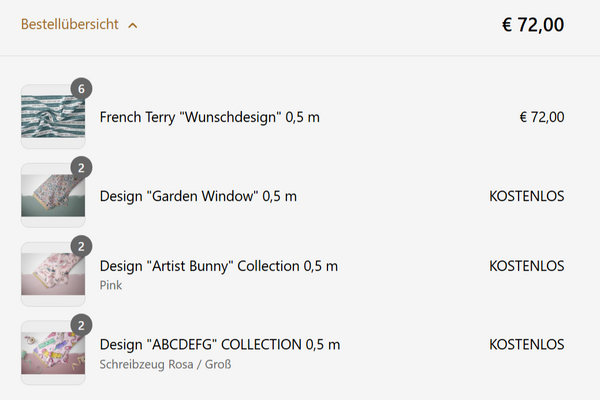Screen dimensions: 600x400
Task: Click the Garden Window quantity badge
Action: click(x=81, y=168)
